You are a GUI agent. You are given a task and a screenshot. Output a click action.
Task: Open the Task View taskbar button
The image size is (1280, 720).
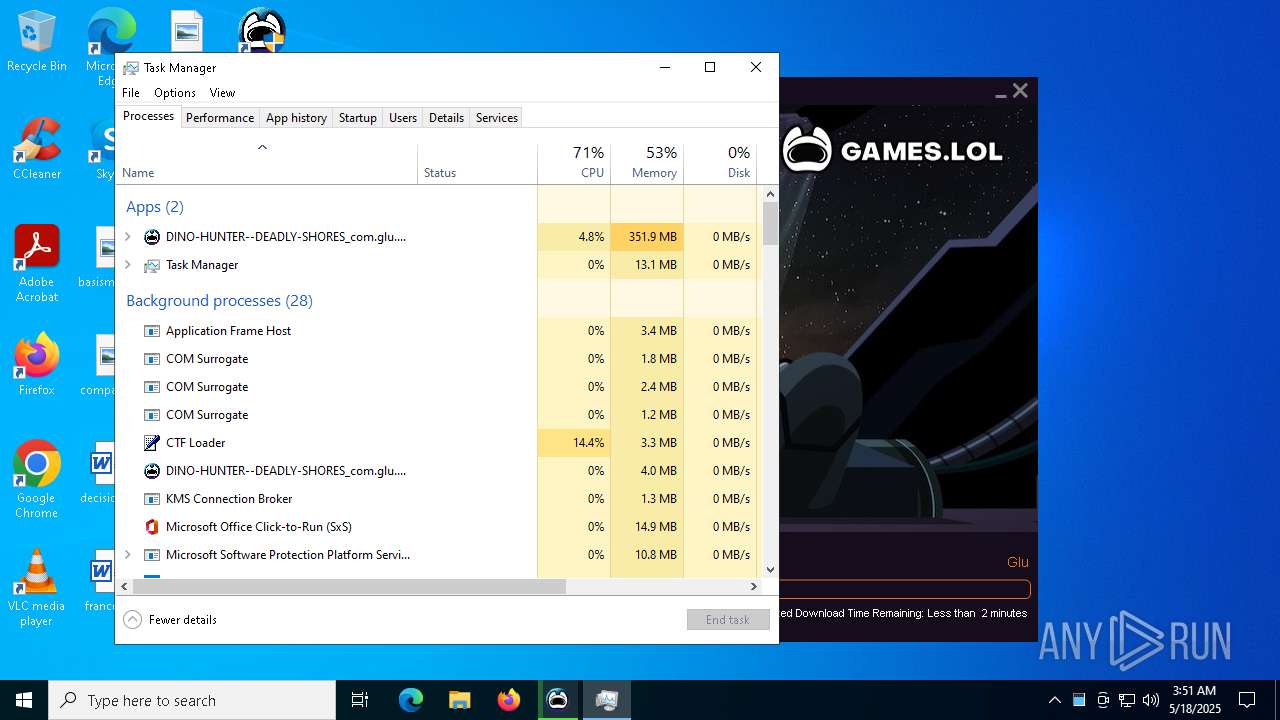point(360,700)
